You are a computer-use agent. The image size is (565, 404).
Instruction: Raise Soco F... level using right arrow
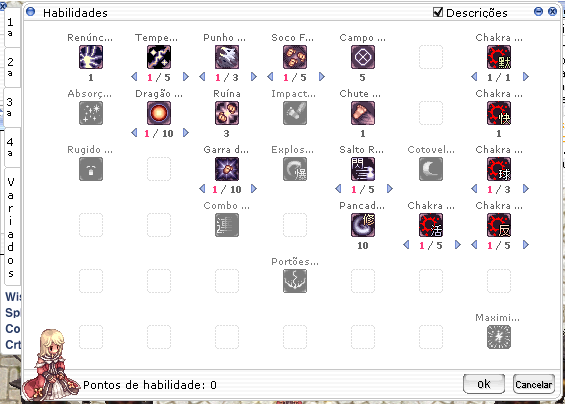pos(322,77)
